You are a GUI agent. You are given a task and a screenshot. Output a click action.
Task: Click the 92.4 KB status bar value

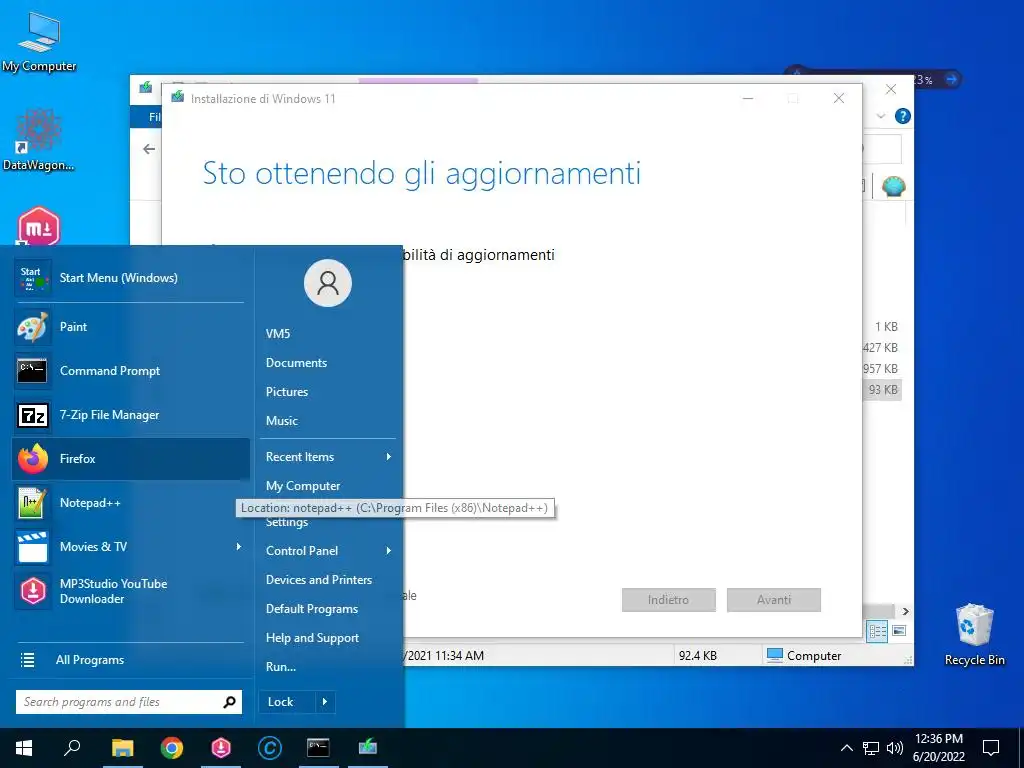pos(697,656)
